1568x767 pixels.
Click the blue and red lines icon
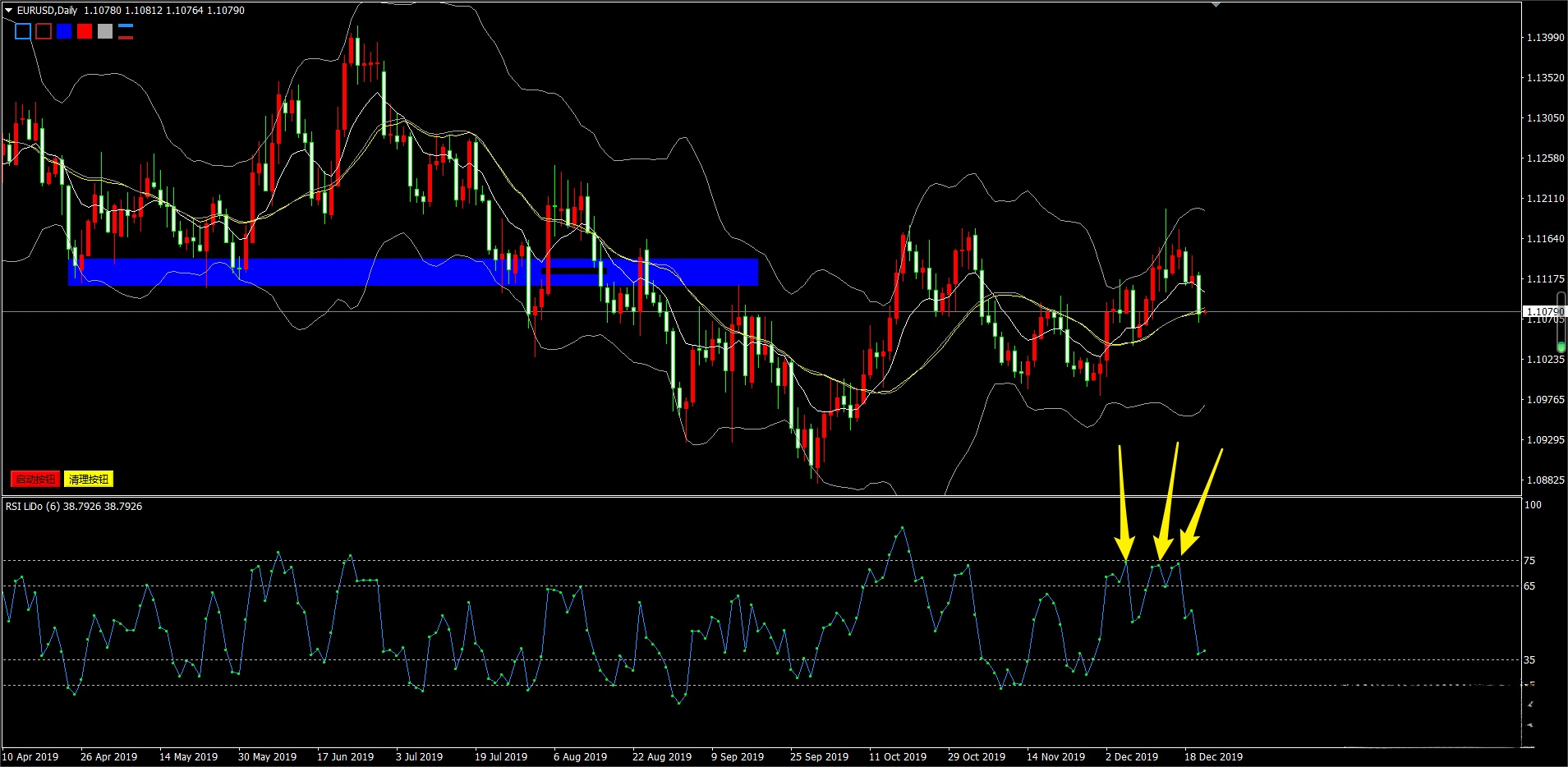coord(126,32)
